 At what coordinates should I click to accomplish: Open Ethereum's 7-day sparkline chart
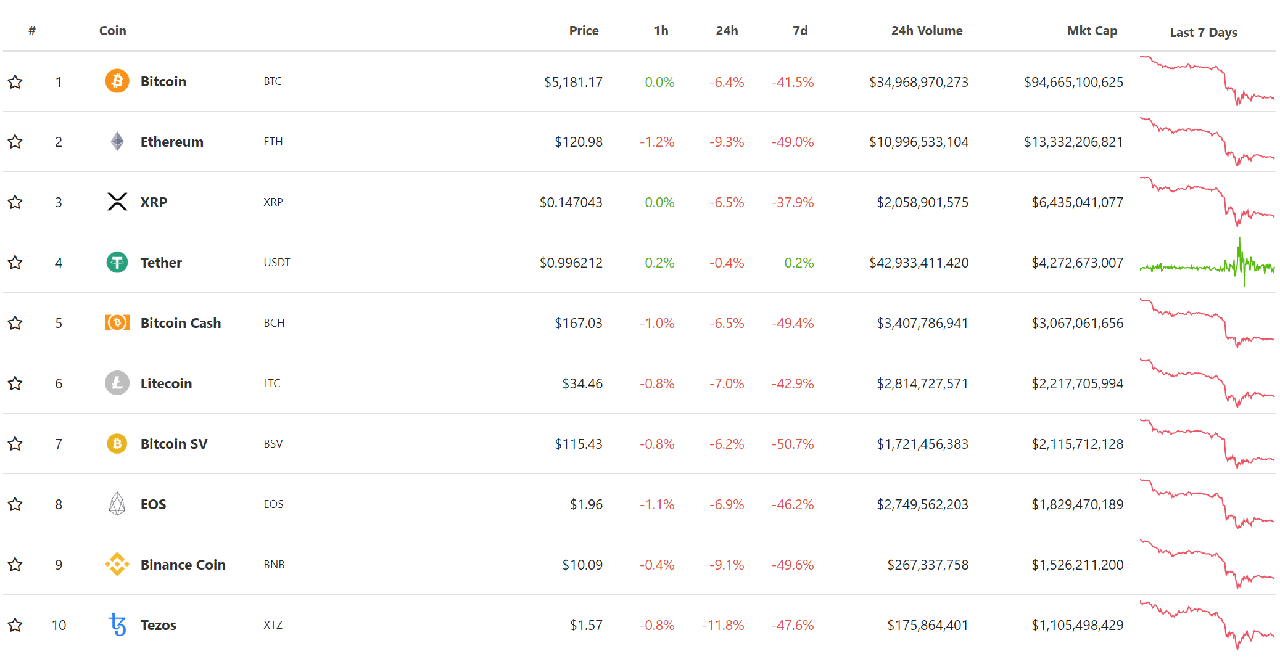pyautogui.click(x=1207, y=142)
